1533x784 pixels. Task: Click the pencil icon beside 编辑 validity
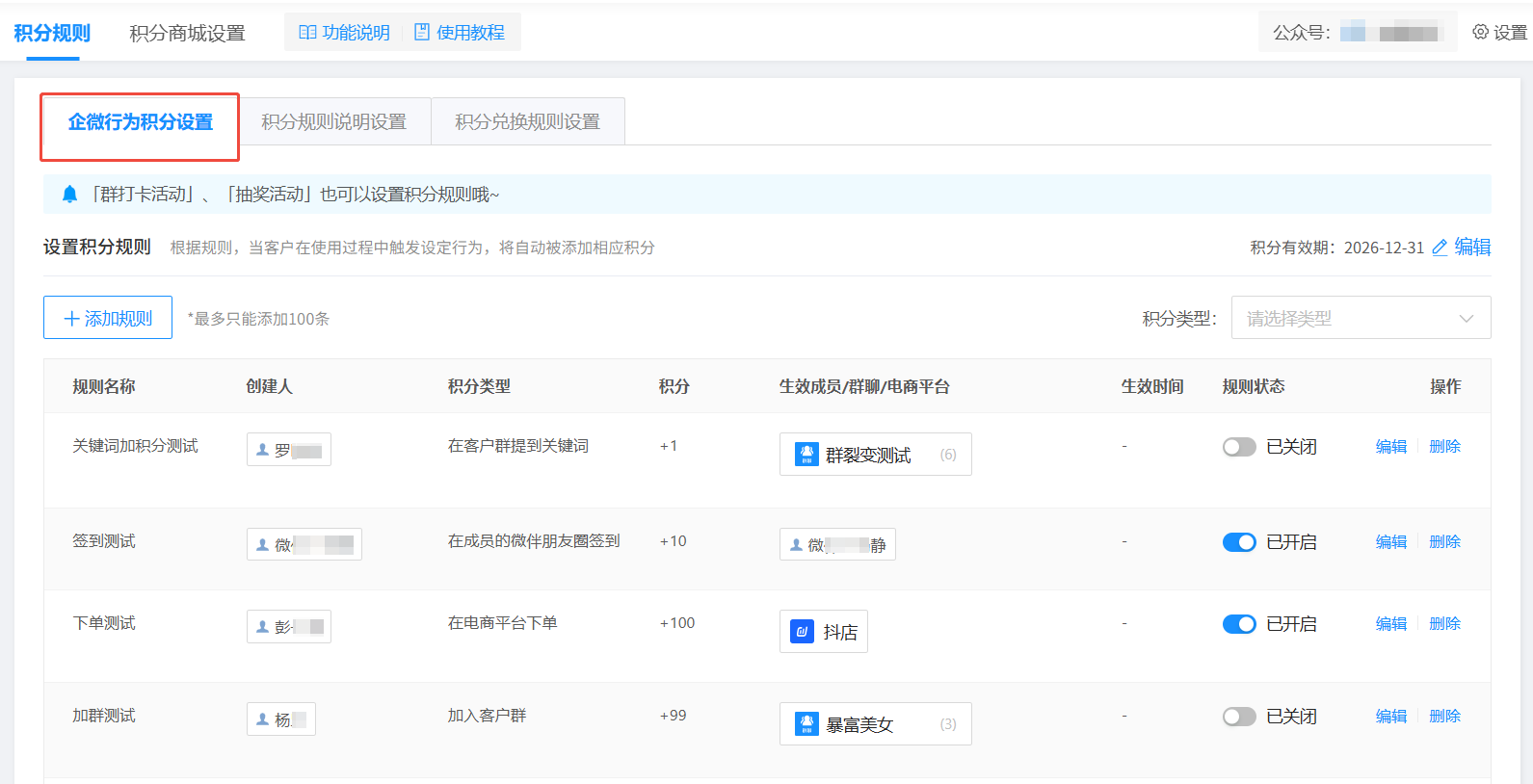tap(1440, 248)
